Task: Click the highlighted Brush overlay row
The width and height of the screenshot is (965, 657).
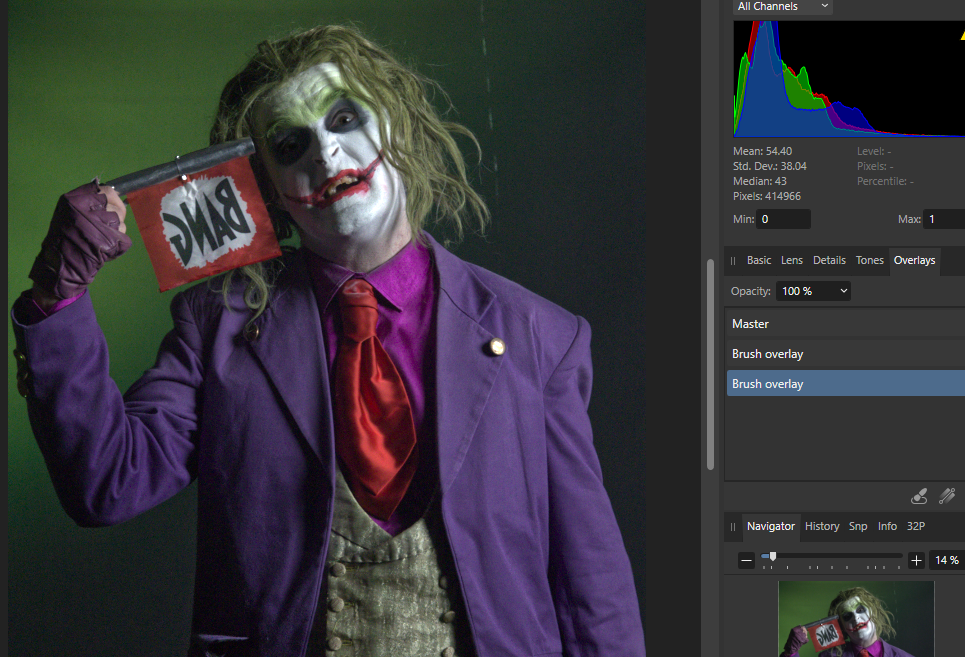Action: click(846, 384)
